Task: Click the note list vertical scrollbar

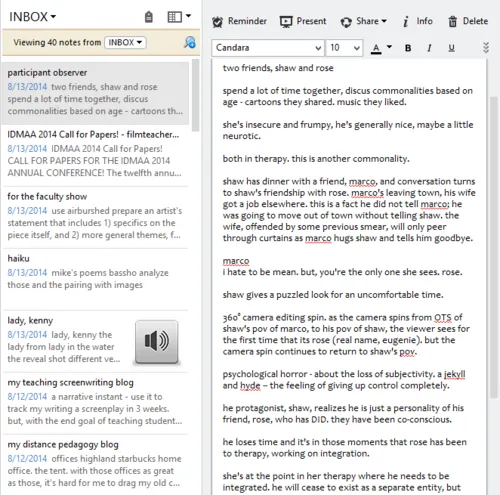Action: [x=196, y=95]
